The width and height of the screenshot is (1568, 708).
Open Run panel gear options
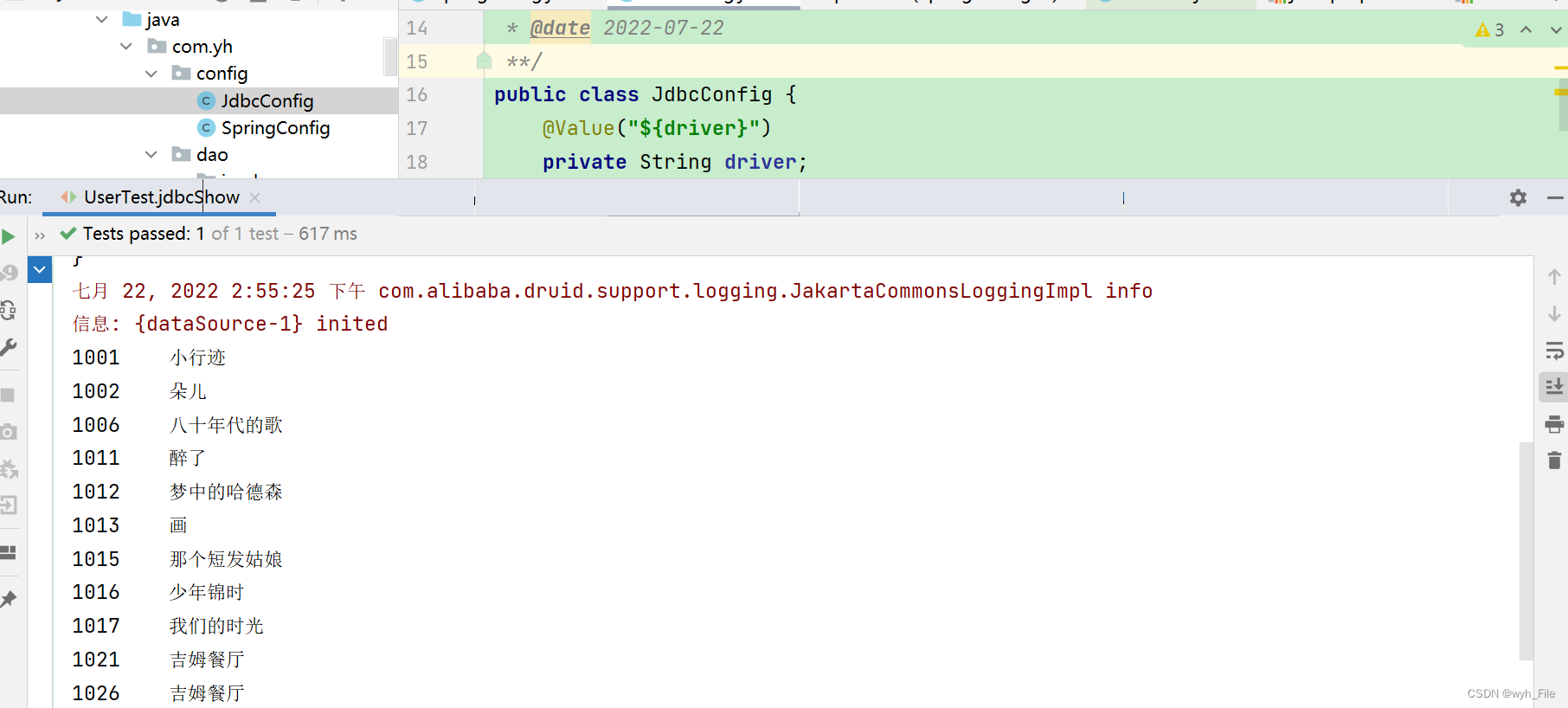[x=1518, y=197]
